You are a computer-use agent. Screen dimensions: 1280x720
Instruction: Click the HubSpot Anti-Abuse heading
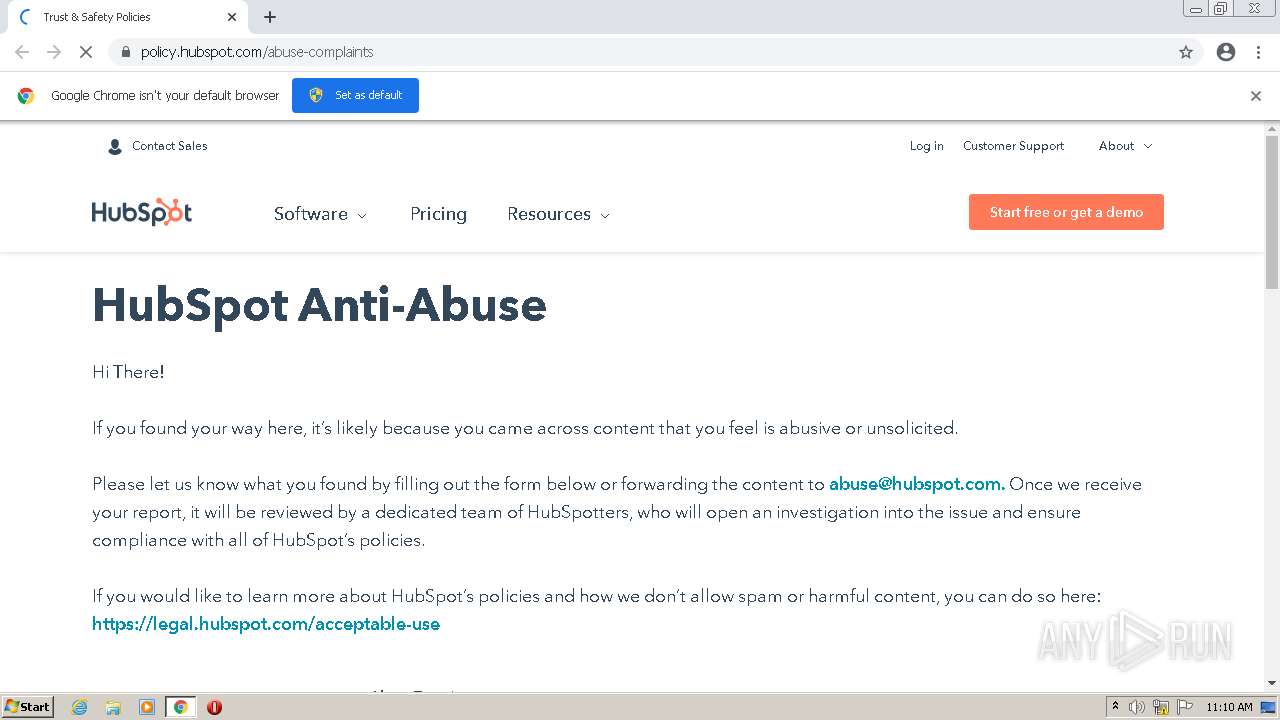(319, 305)
